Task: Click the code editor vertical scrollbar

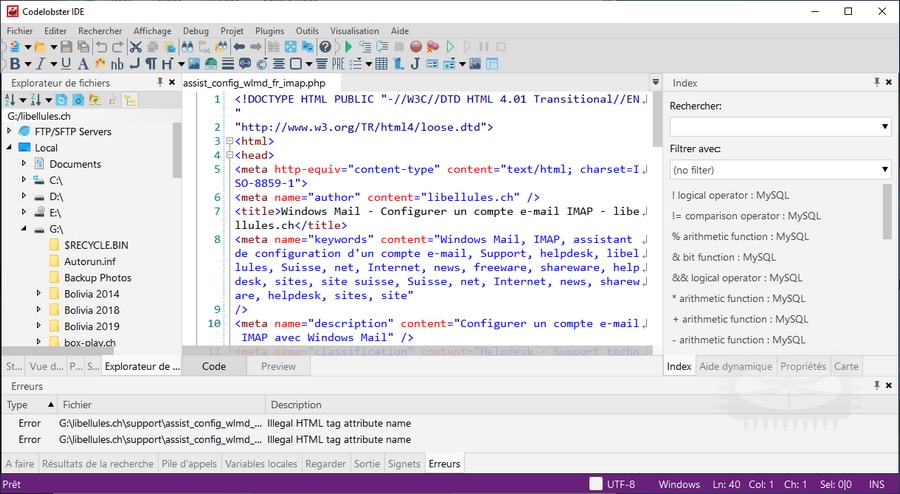Action: (x=657, y=119)
